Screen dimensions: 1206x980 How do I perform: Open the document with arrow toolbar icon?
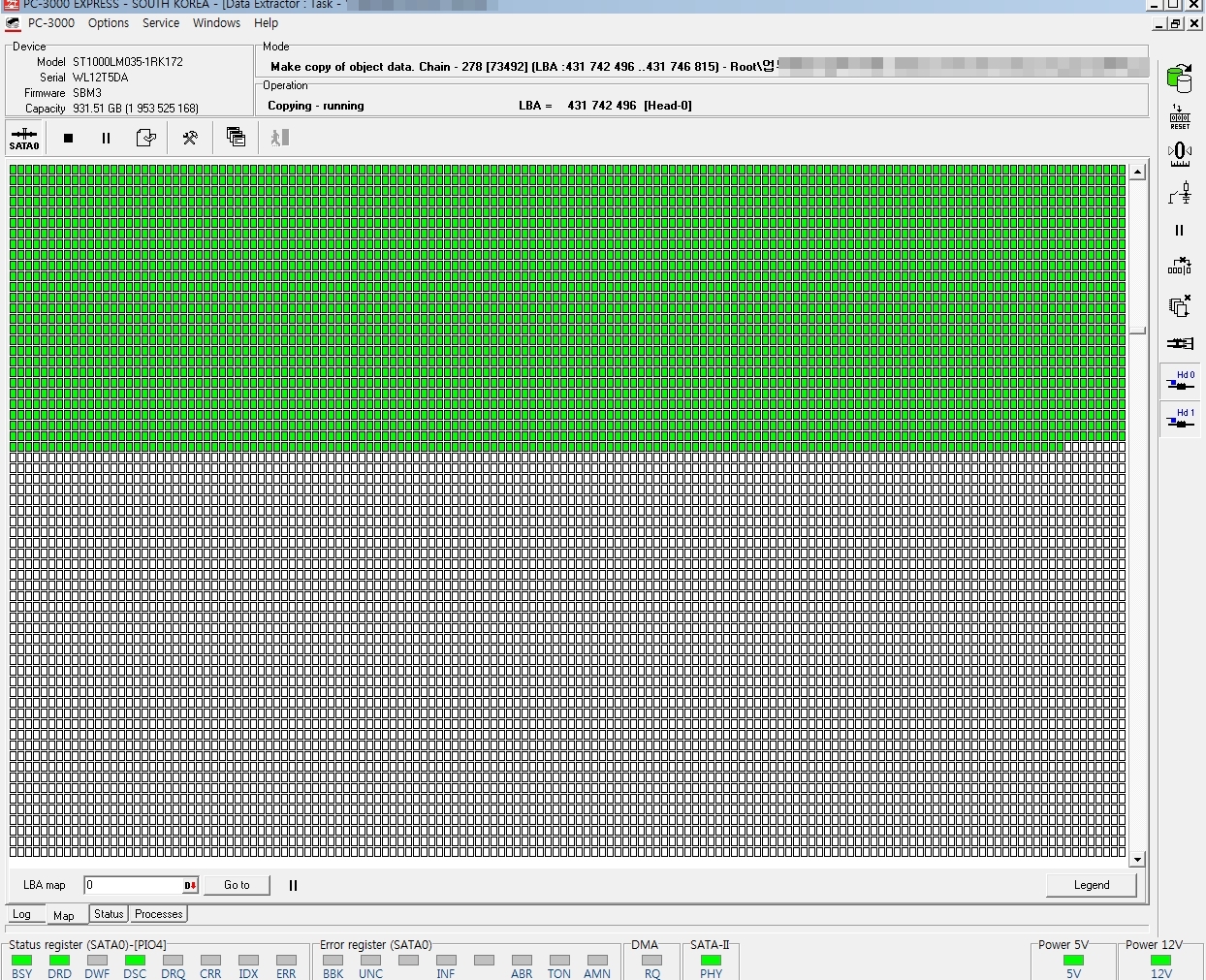146,139
